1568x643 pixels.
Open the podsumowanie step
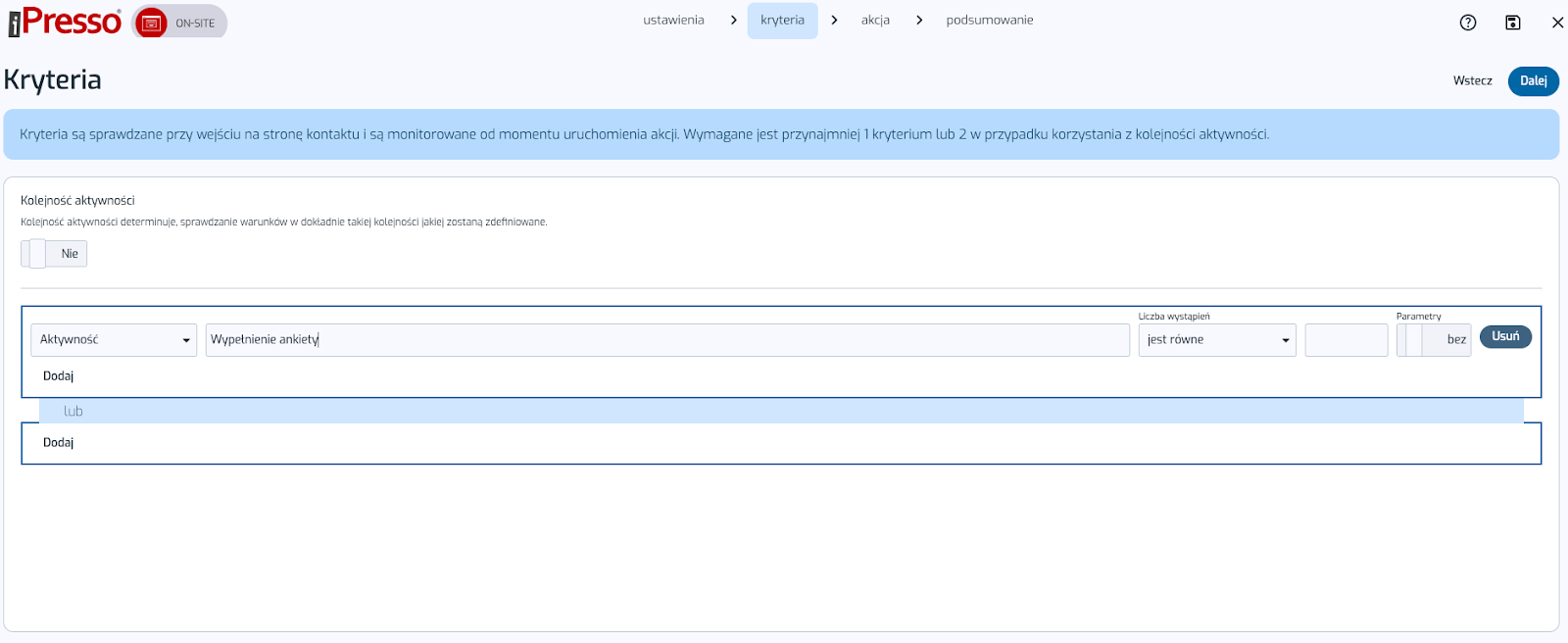(989, 21)
